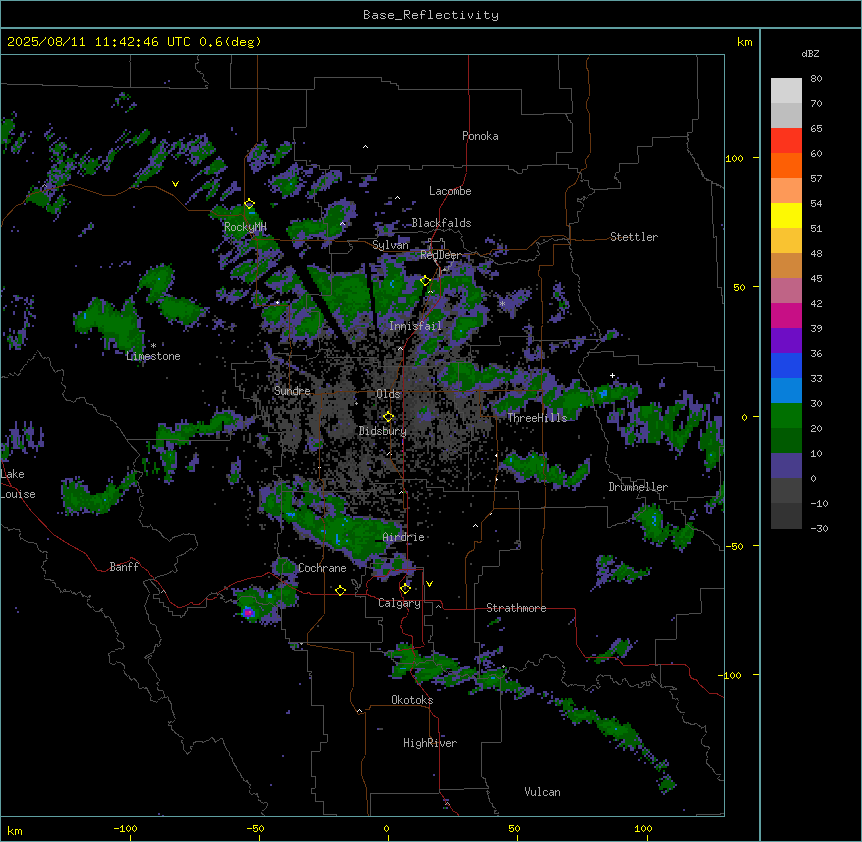Image resolution: width=862 pixels, height=842 pixels.
Task: Click the RockyMH label
Action: coord(245,226)
